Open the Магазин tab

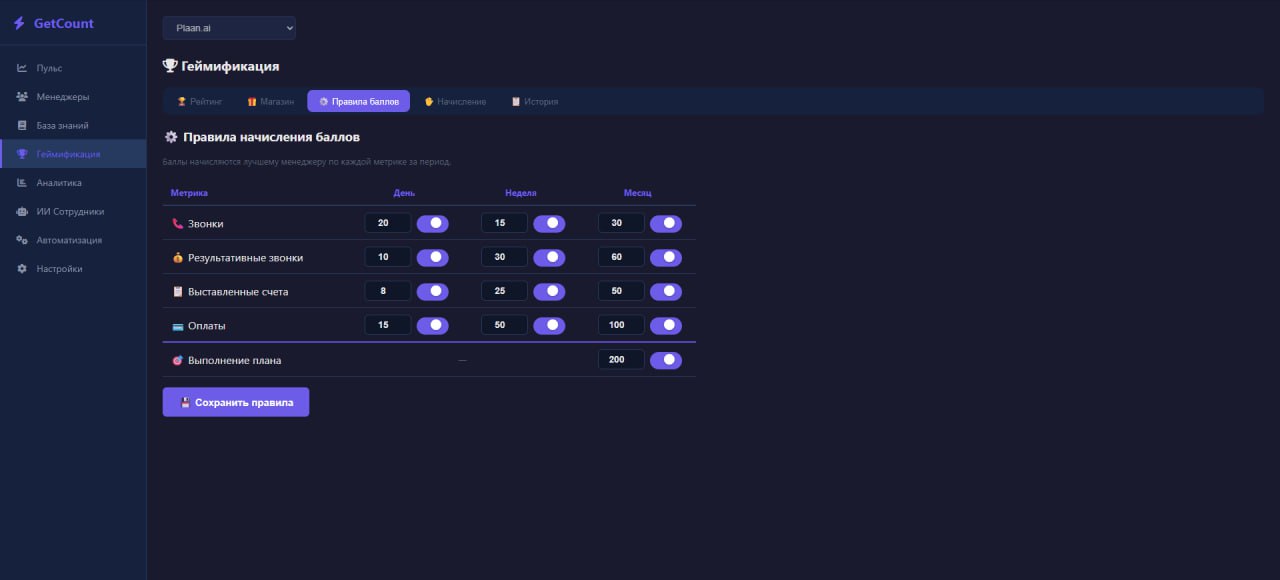point(271,102)
